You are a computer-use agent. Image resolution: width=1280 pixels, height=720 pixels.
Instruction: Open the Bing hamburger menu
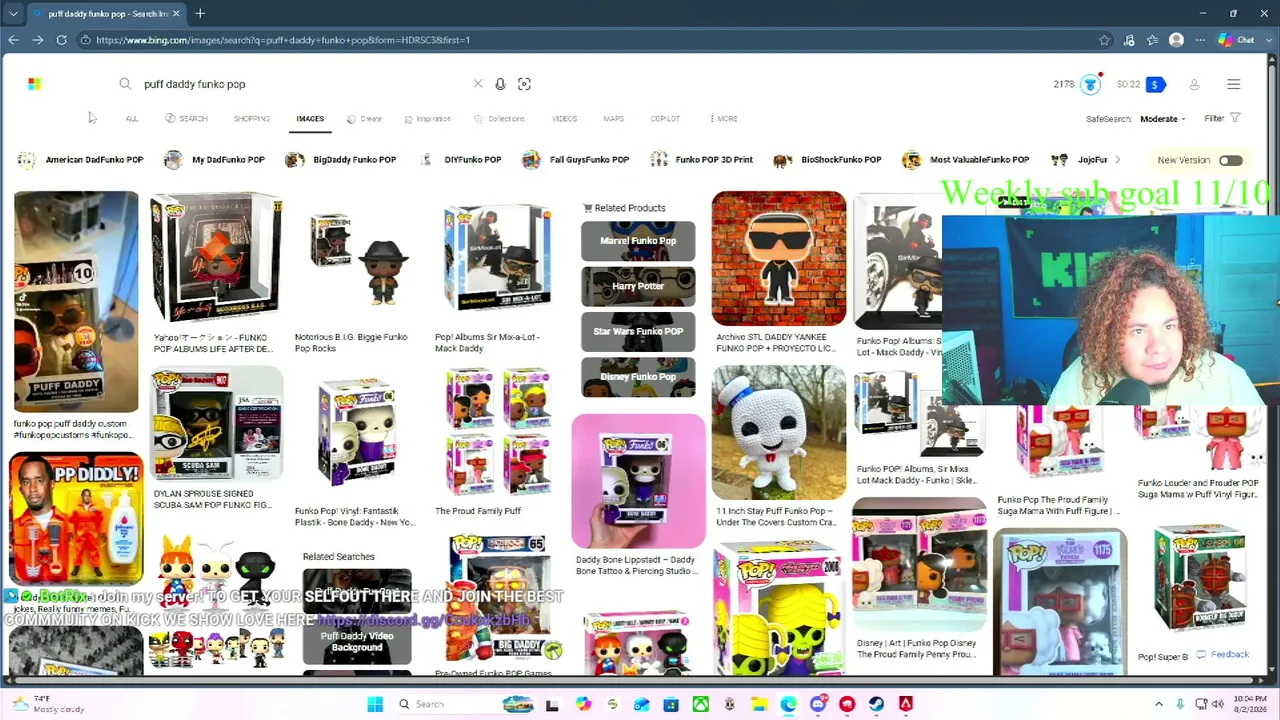click(x=1233, y=84)
